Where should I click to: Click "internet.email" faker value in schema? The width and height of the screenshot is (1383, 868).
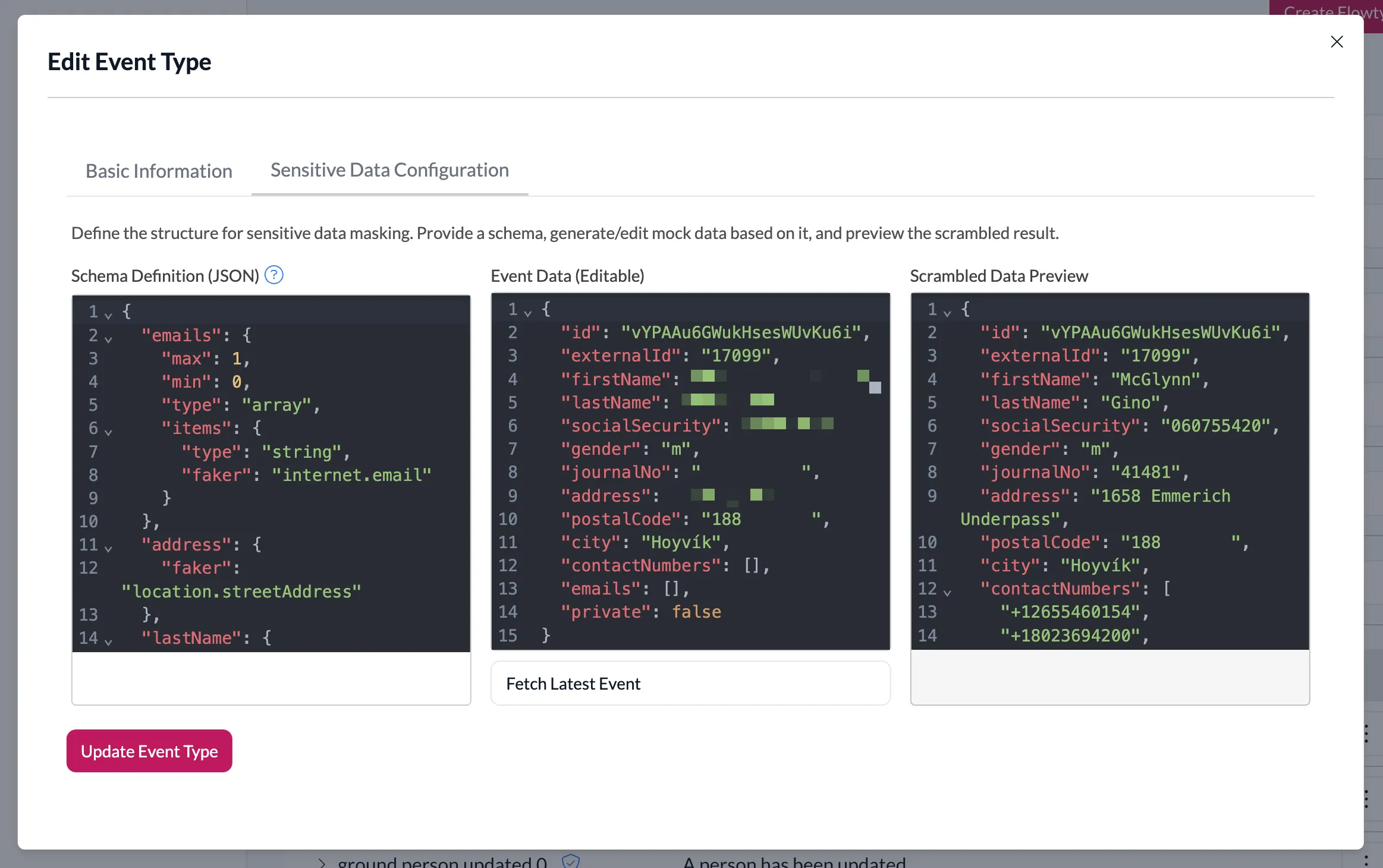[x=351, y=475]
